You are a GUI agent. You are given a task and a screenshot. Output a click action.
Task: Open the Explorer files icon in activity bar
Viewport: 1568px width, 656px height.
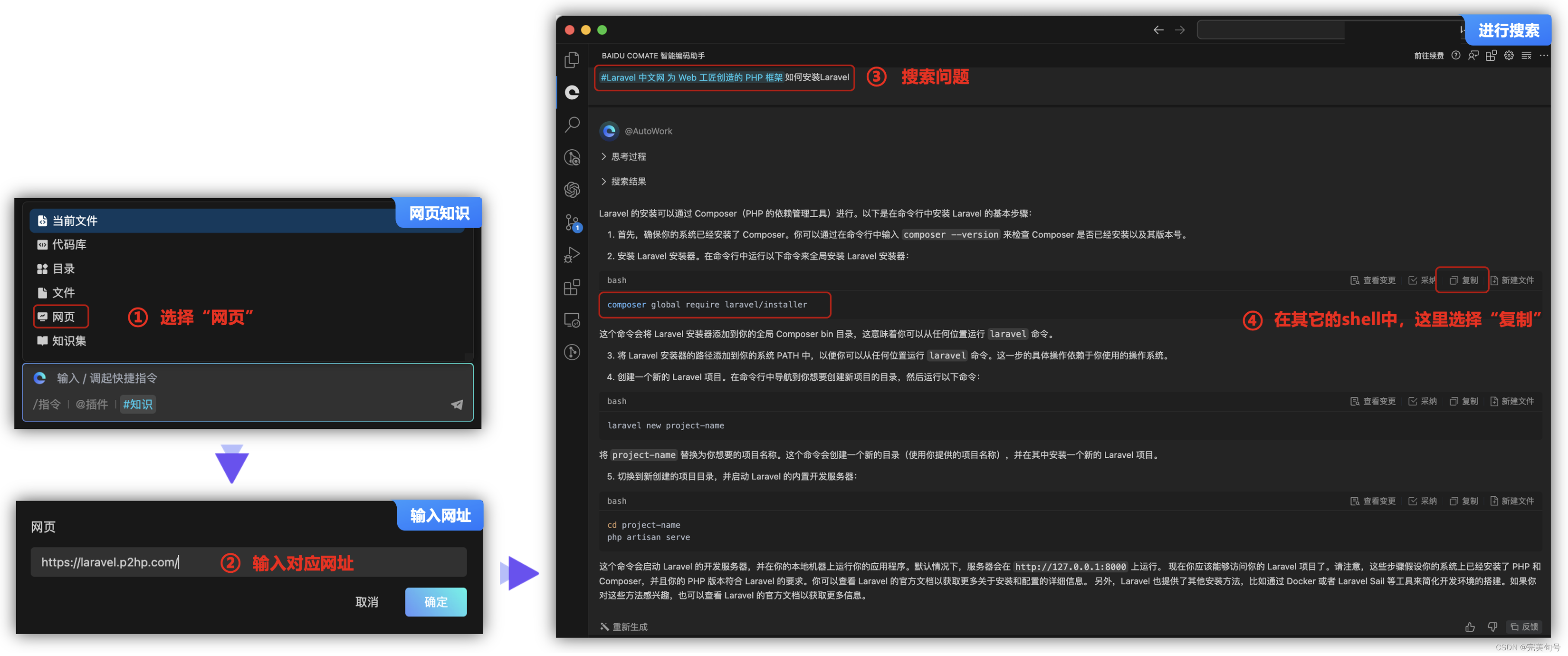coord(572,60)
